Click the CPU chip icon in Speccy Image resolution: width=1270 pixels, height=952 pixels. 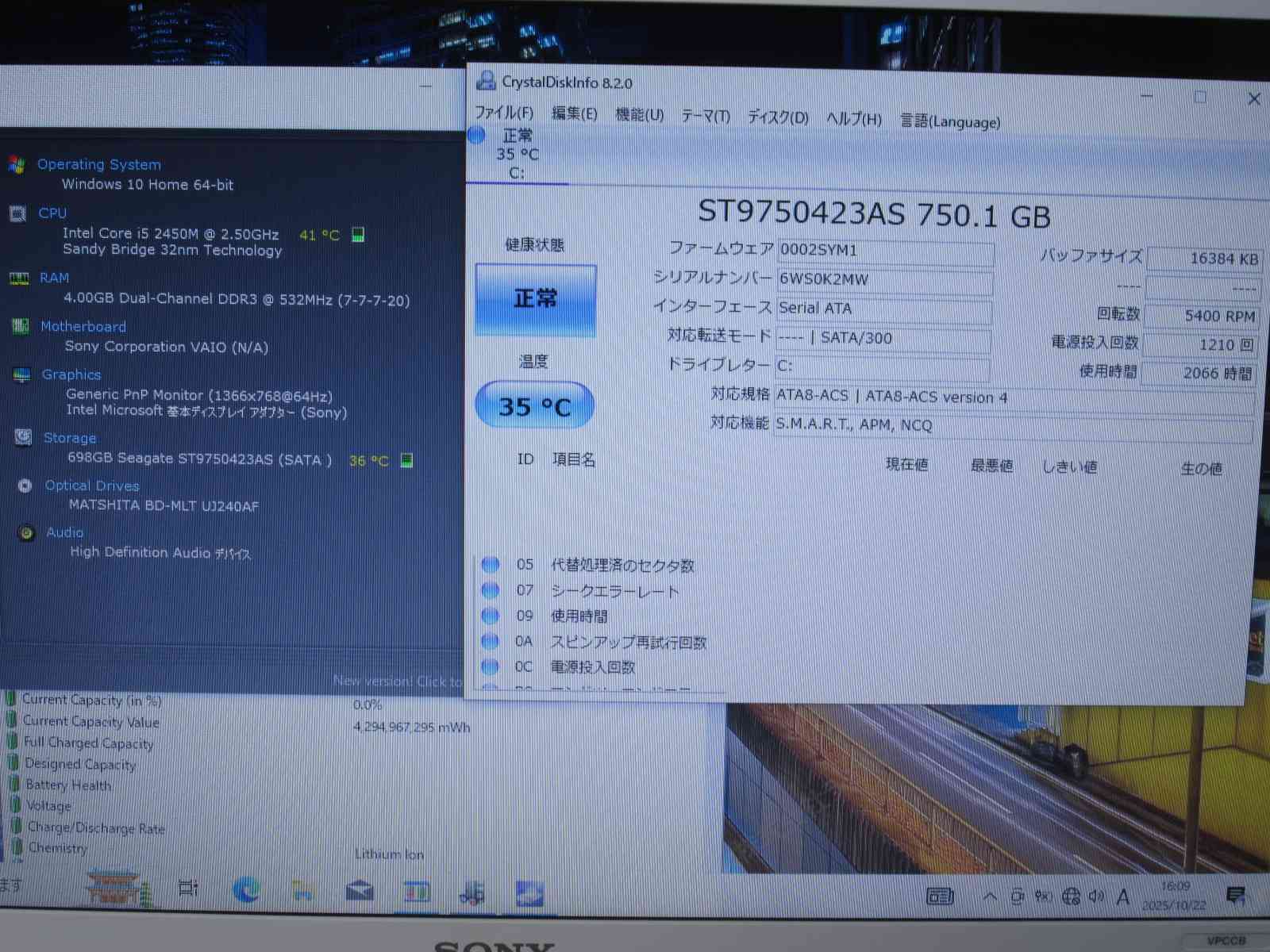(17, 213)
